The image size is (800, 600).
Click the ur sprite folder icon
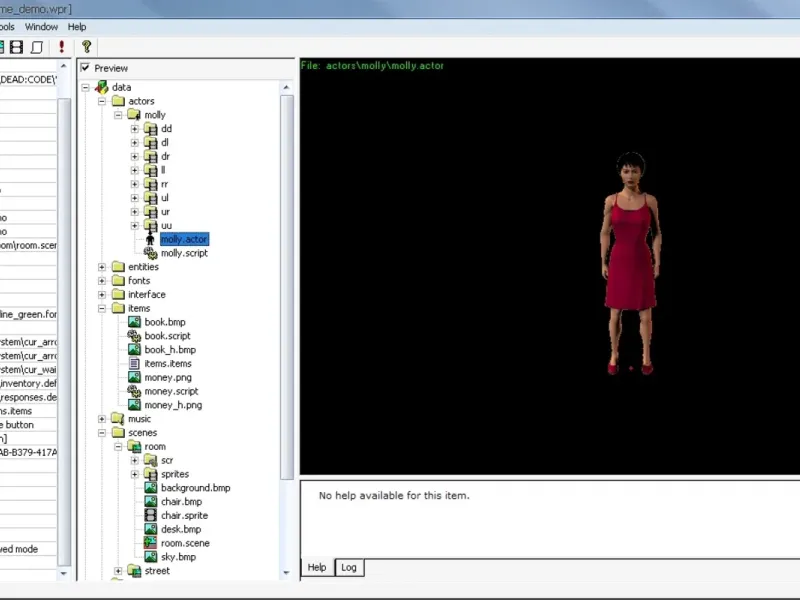pos(151,212)
